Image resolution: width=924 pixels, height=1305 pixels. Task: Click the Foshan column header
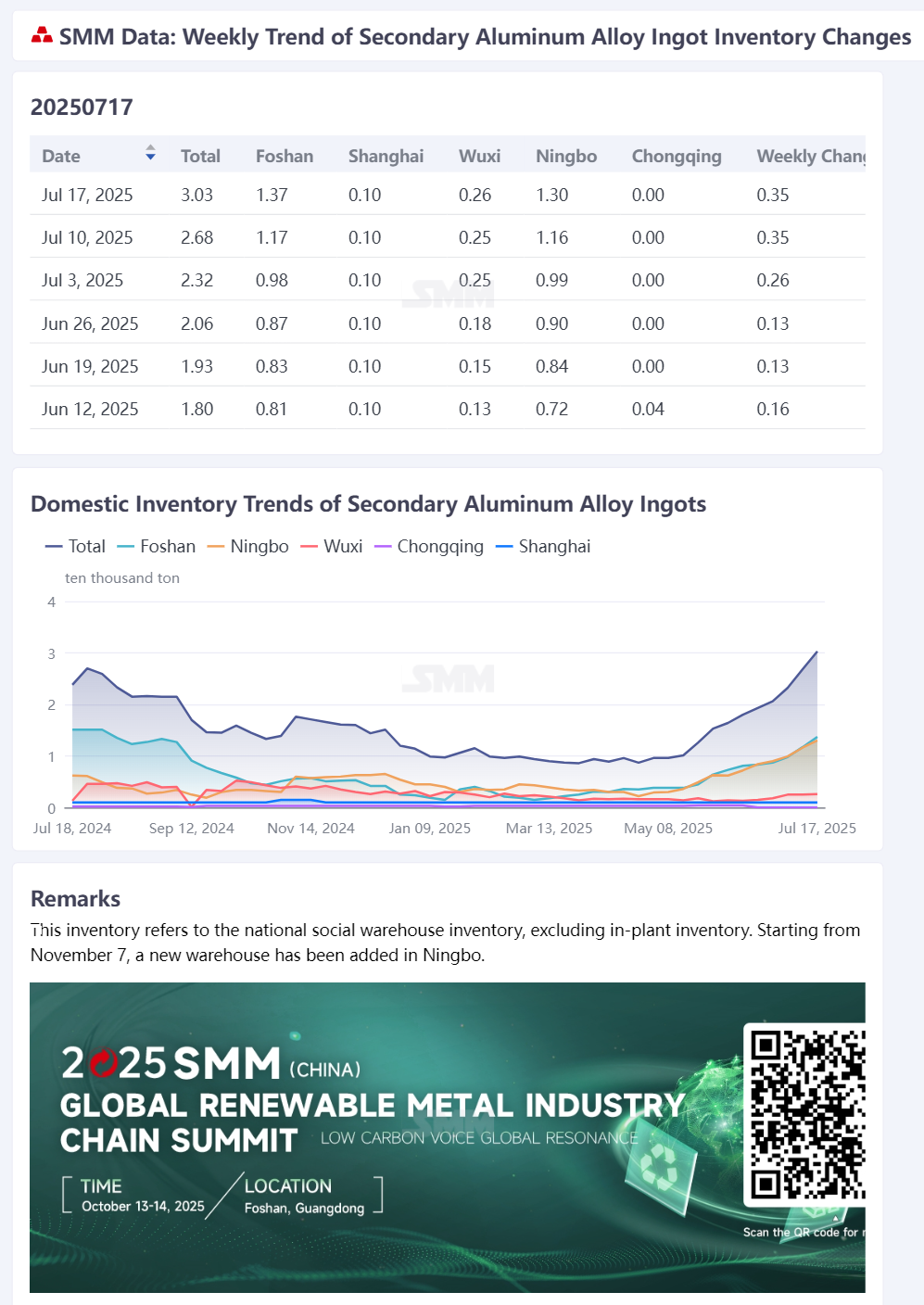[x=285, y=156]
